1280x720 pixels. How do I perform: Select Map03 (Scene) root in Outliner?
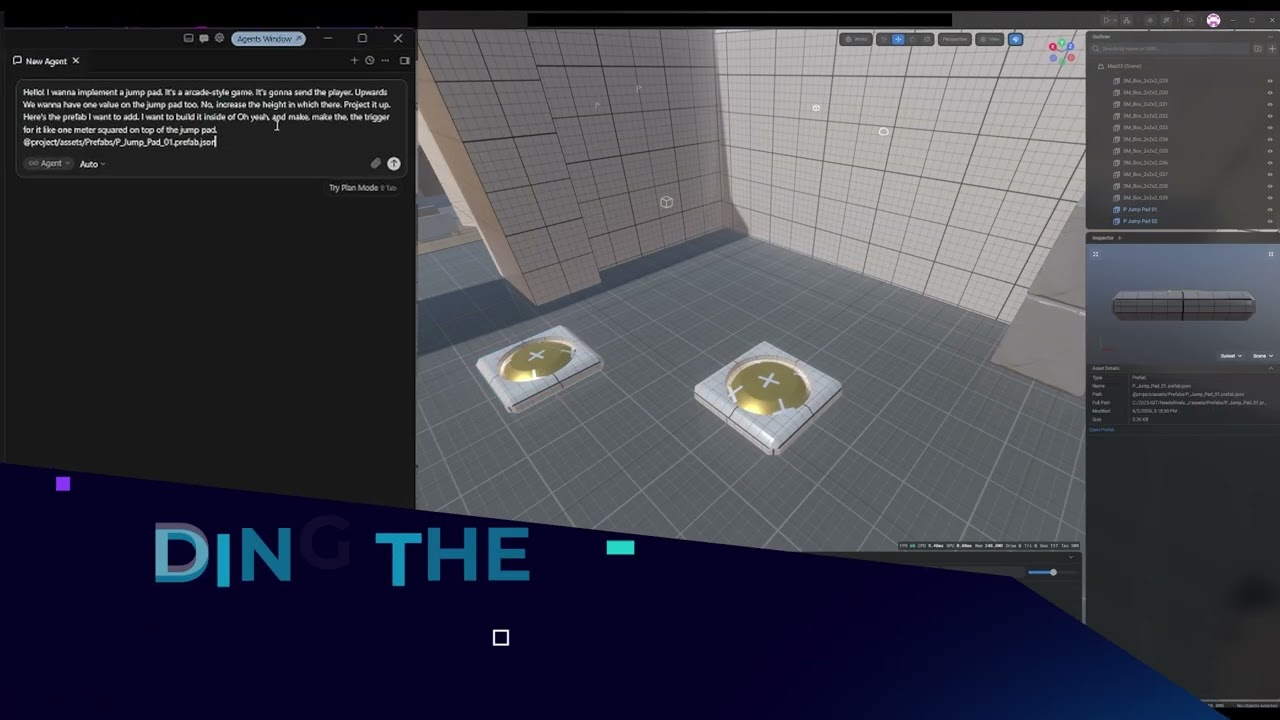tap(1124, 66)
